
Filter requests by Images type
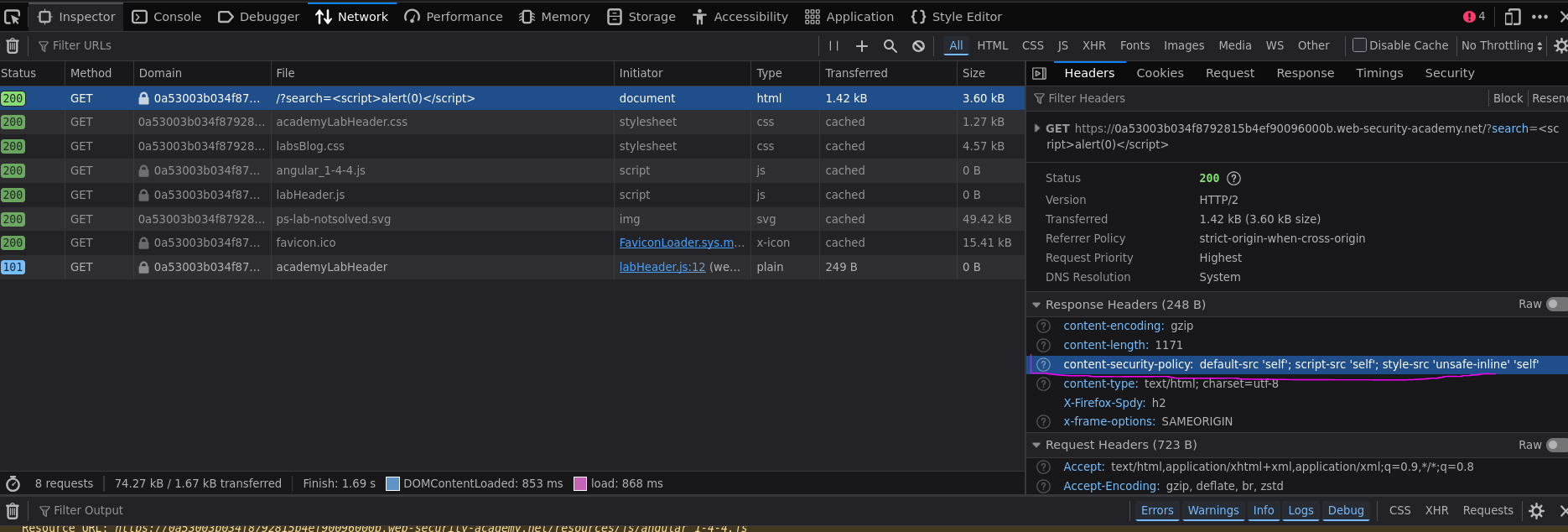pyautogui.click(x=1183, y=45)
